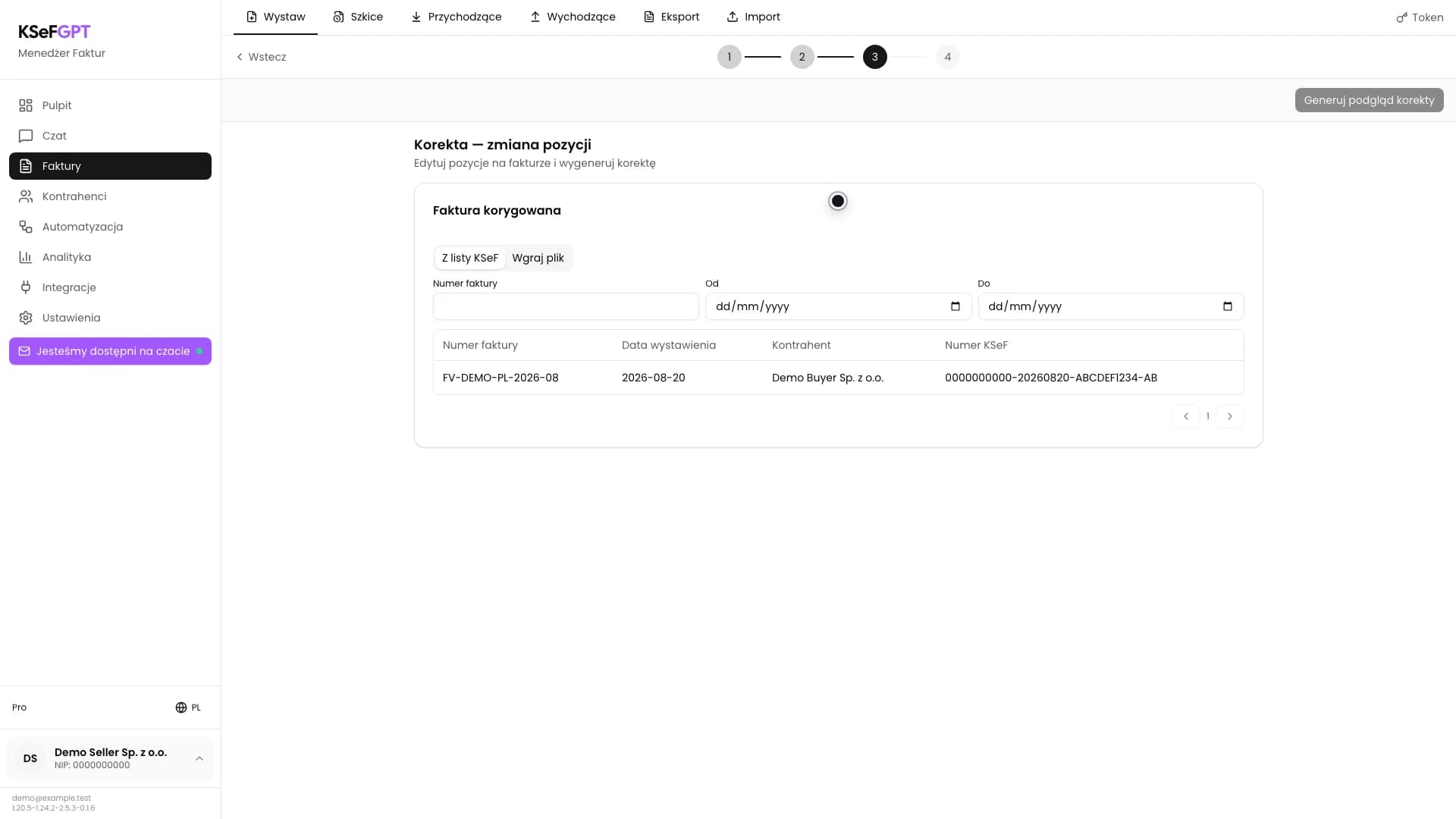Jump to step 2 in stepper
Image resolution: width=1456 pixels, height=819 pixels.
802,57
